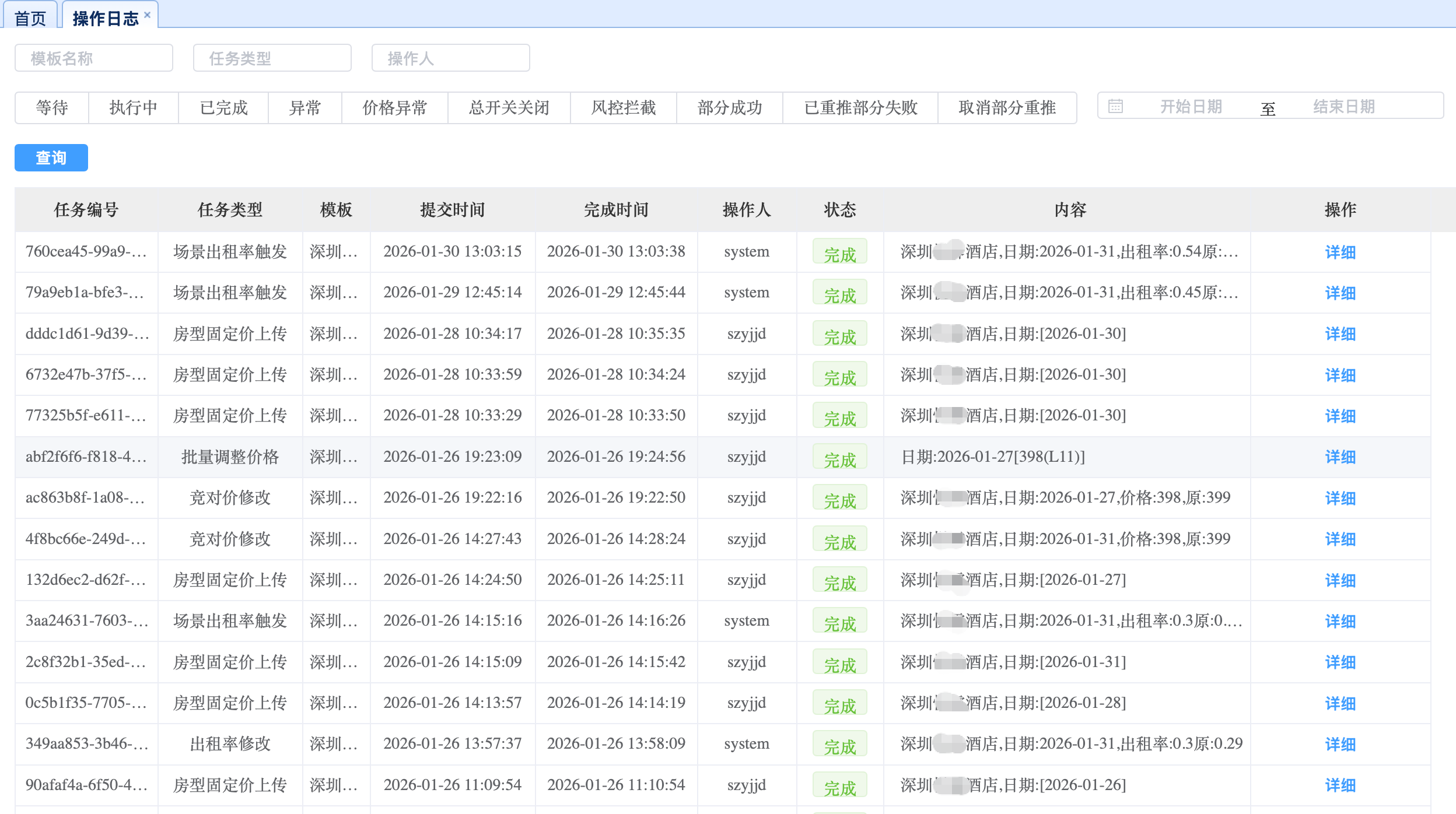The image size is (1456, 814).
Task: Switch to the 首页 tab
Action: (x=30, y=19)
